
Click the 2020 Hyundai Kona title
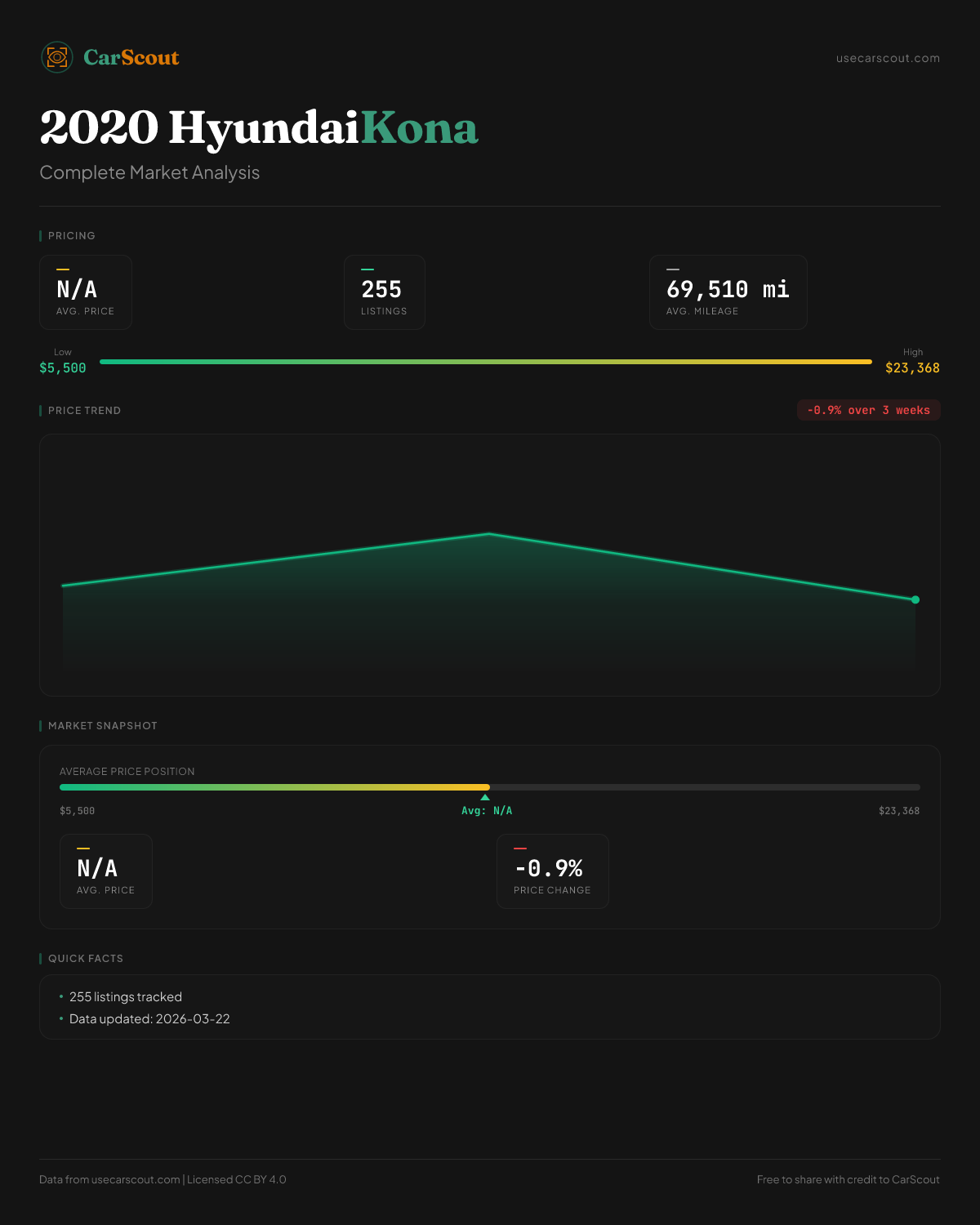(259, 128)
